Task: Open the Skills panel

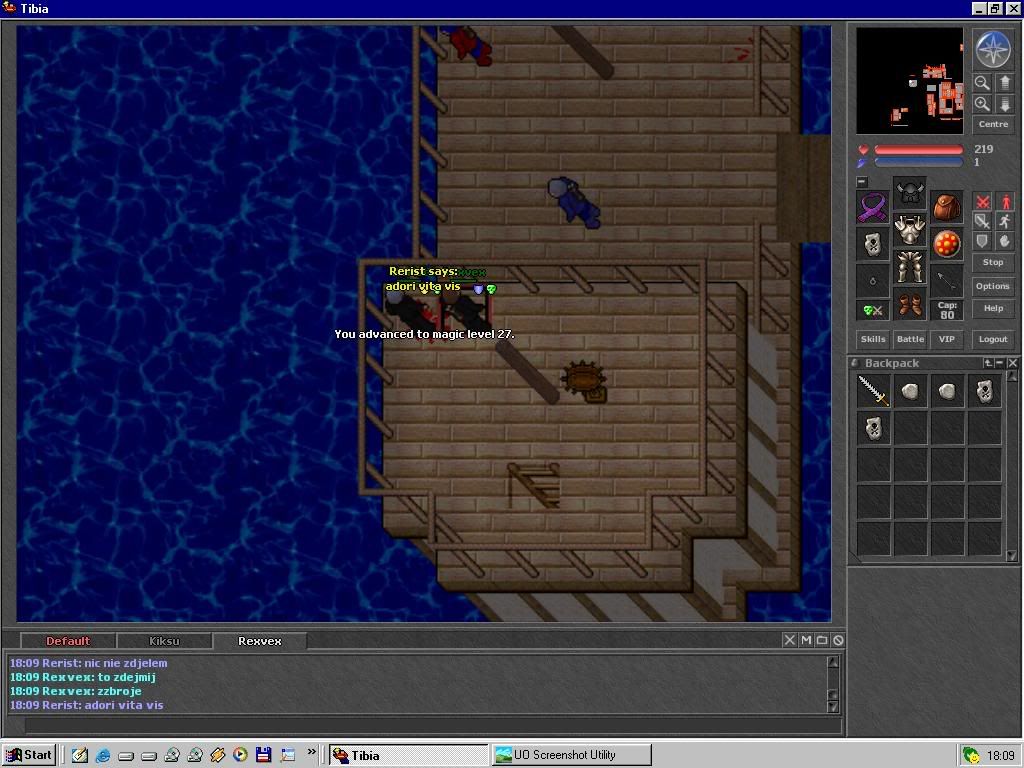Action: [872, 339]
